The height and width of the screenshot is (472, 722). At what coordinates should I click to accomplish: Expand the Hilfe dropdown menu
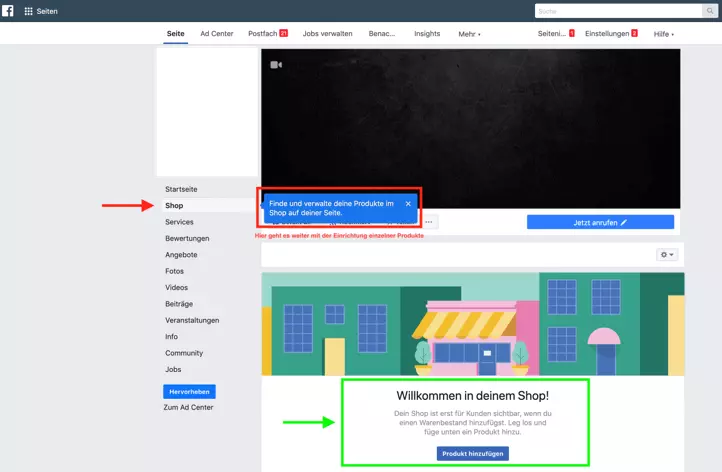(664, 34)
